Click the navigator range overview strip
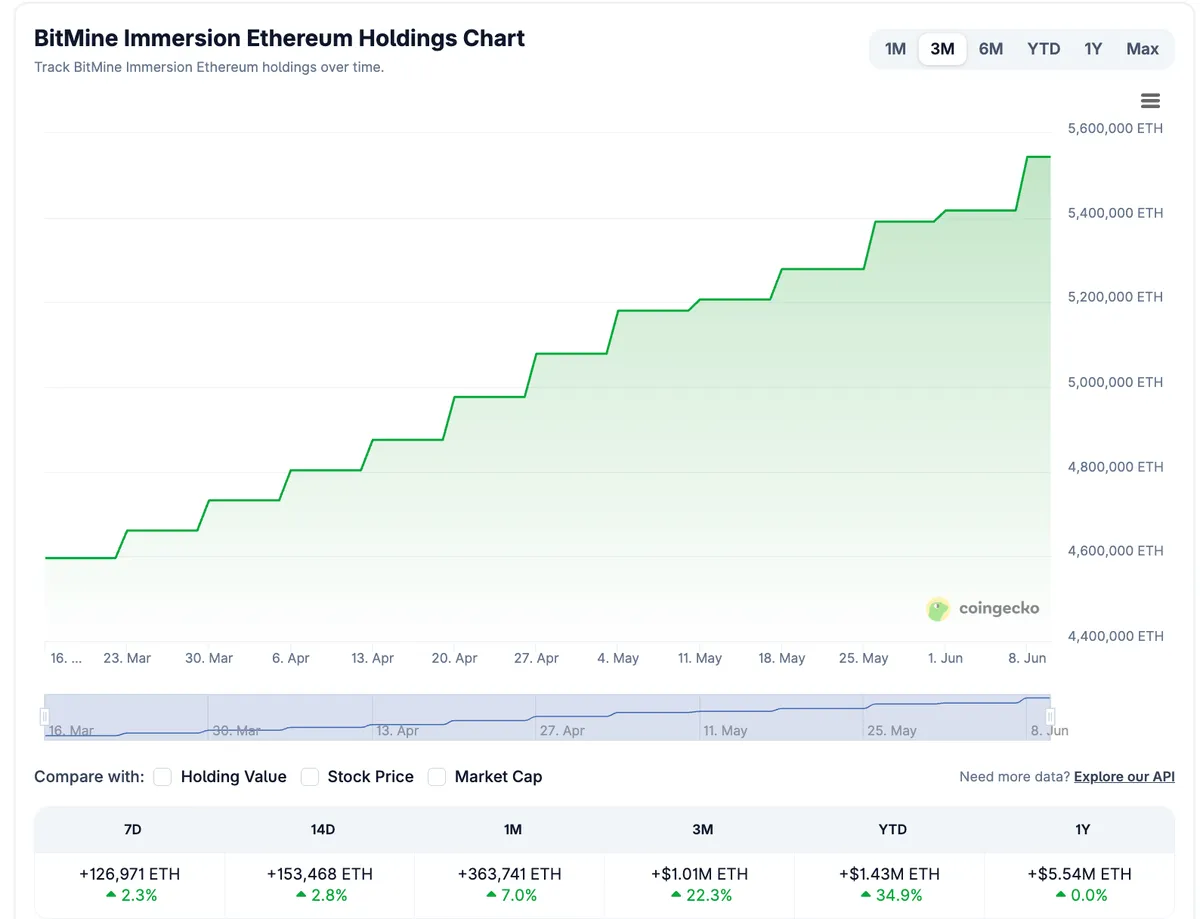 [x=547, y=717]
